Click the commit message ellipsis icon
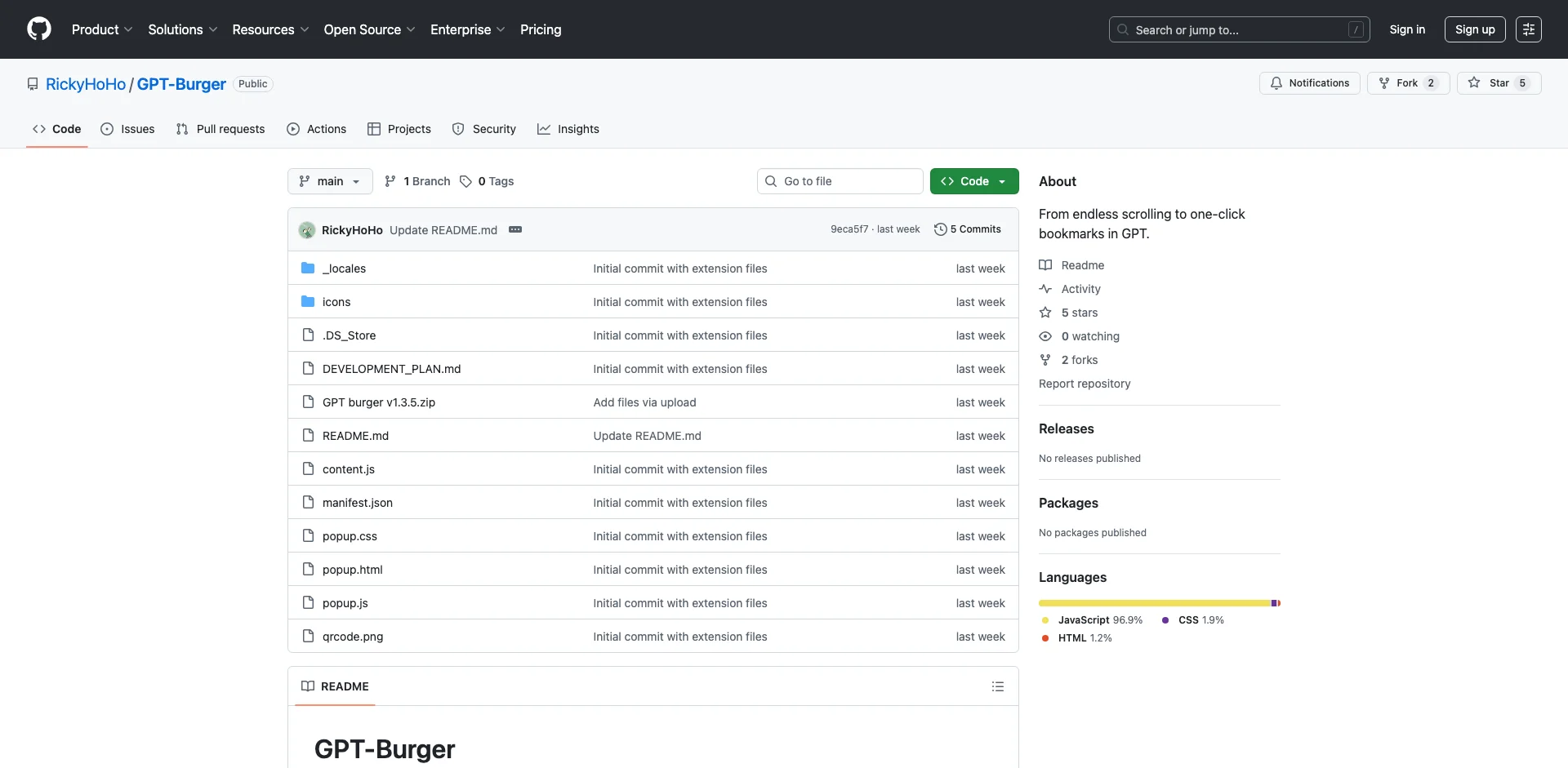The width and height of the screenshot is (1568, 768). pyautogui.click(x=515, y=229)
